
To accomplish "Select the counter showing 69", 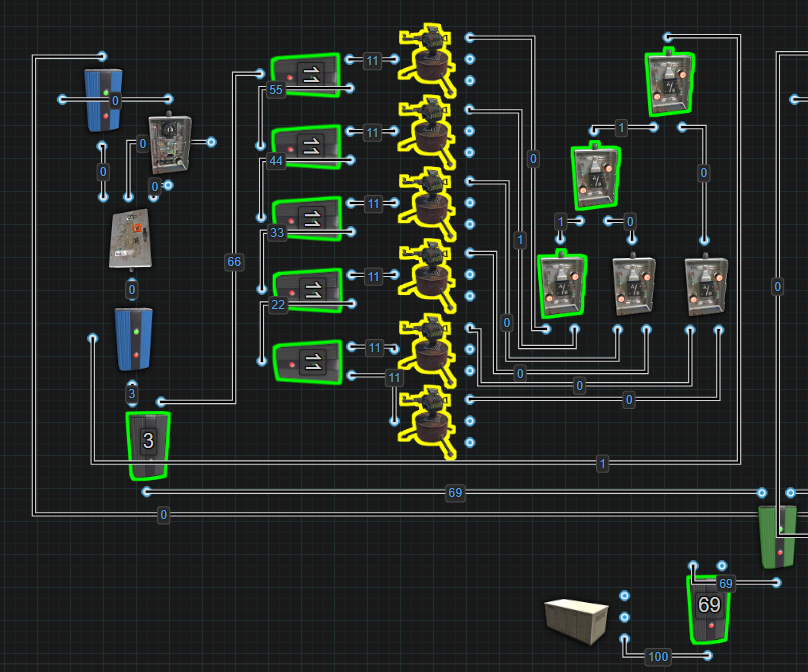I will [x=709, y=610].
